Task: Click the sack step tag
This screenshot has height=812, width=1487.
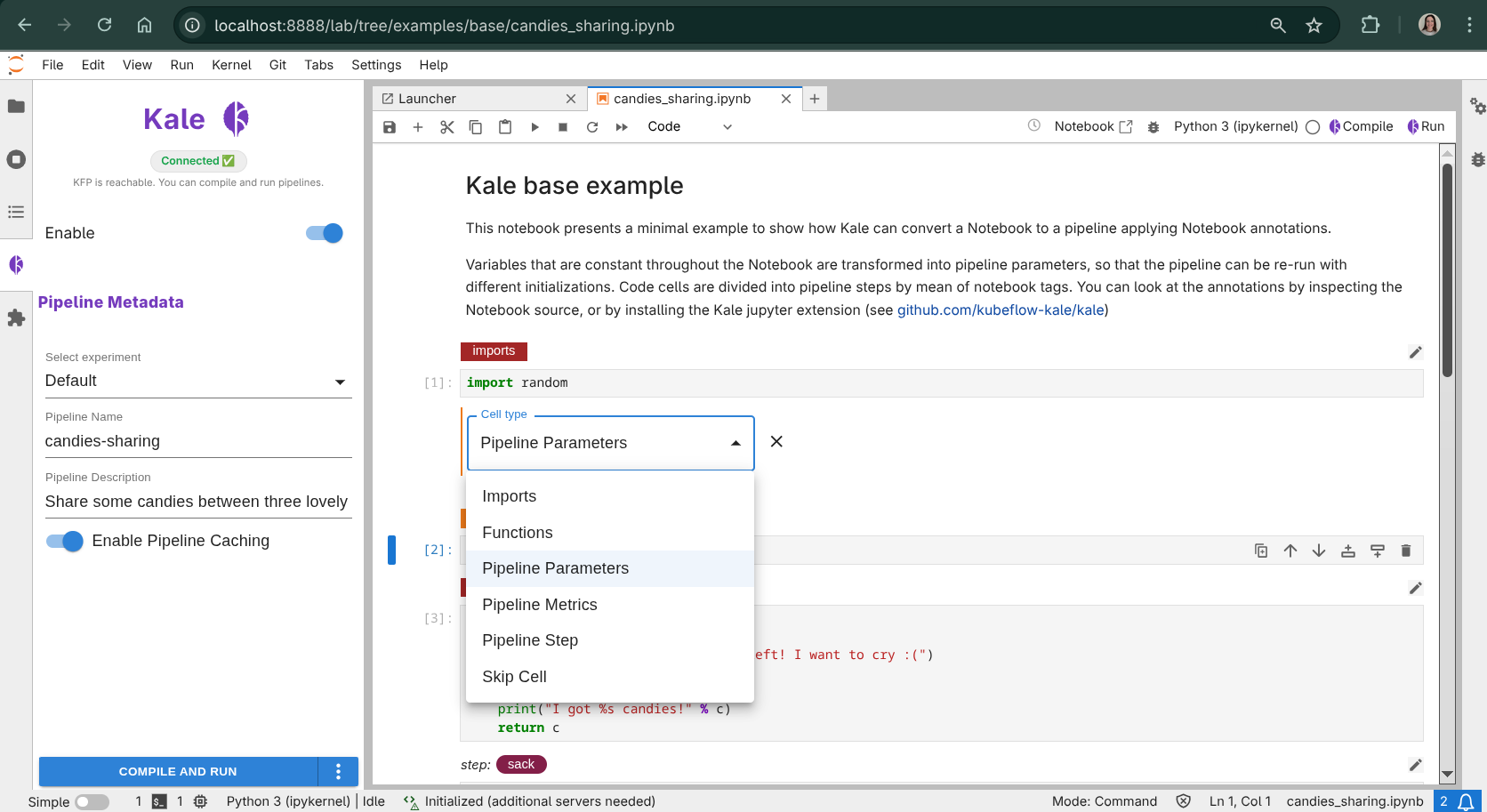Action: [521, 764]
